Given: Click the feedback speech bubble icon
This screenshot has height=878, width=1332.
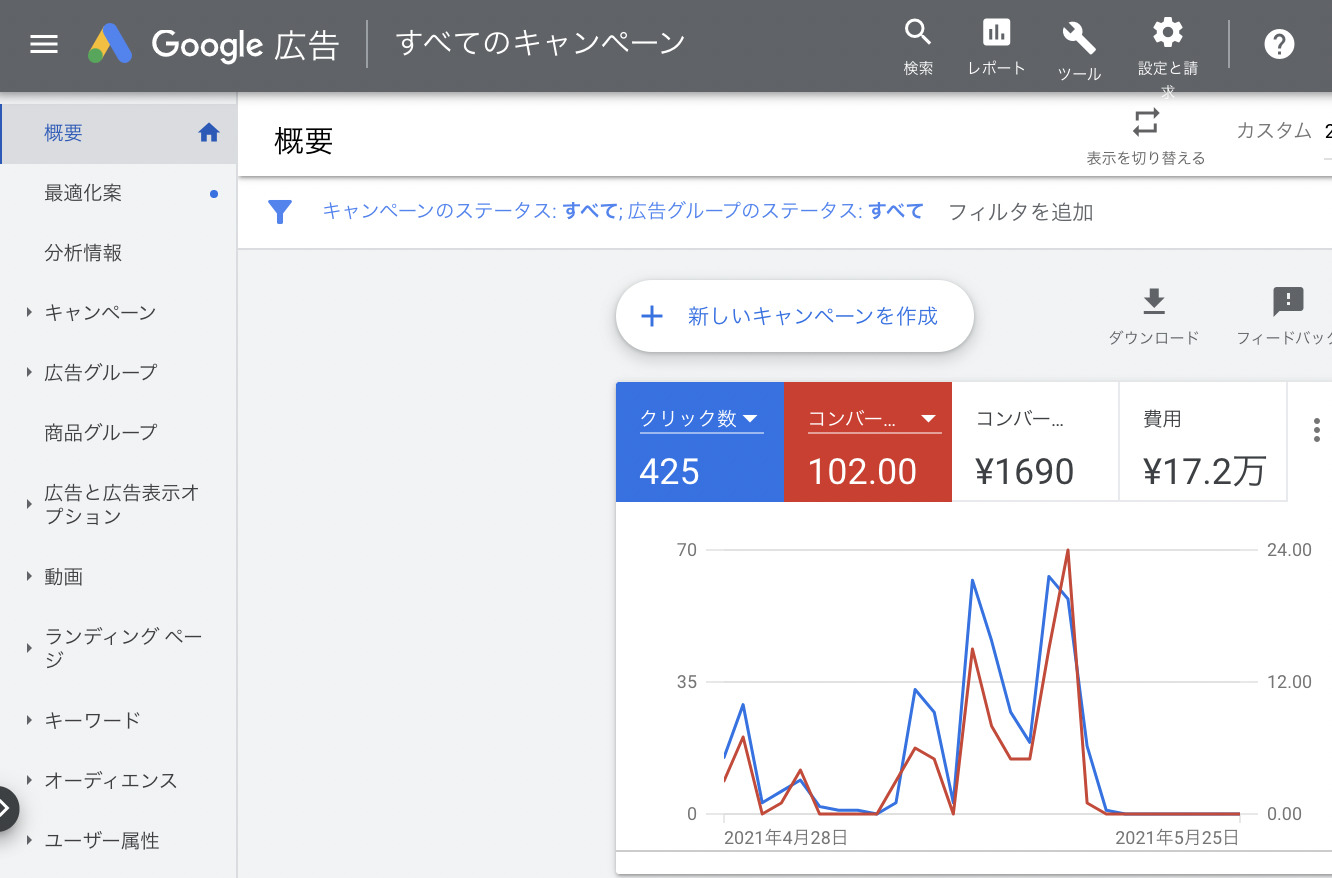Looking at the screenshot, I should click(1288, 301).
